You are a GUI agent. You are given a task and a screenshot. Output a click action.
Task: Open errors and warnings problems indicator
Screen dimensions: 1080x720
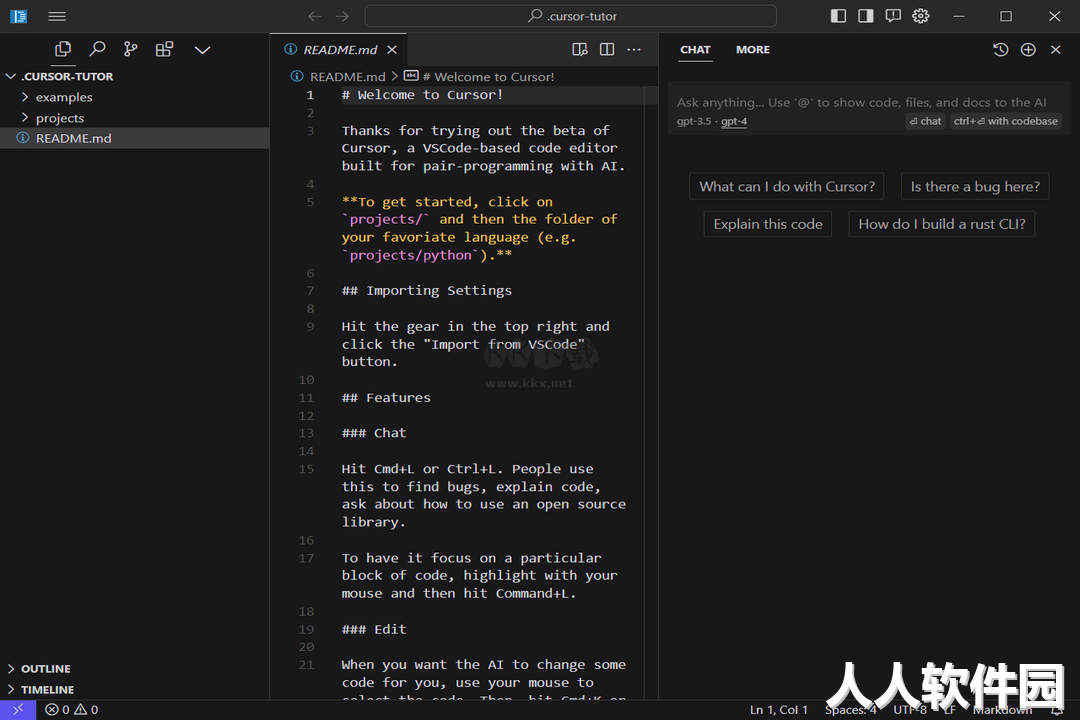(x=72, y=710)
